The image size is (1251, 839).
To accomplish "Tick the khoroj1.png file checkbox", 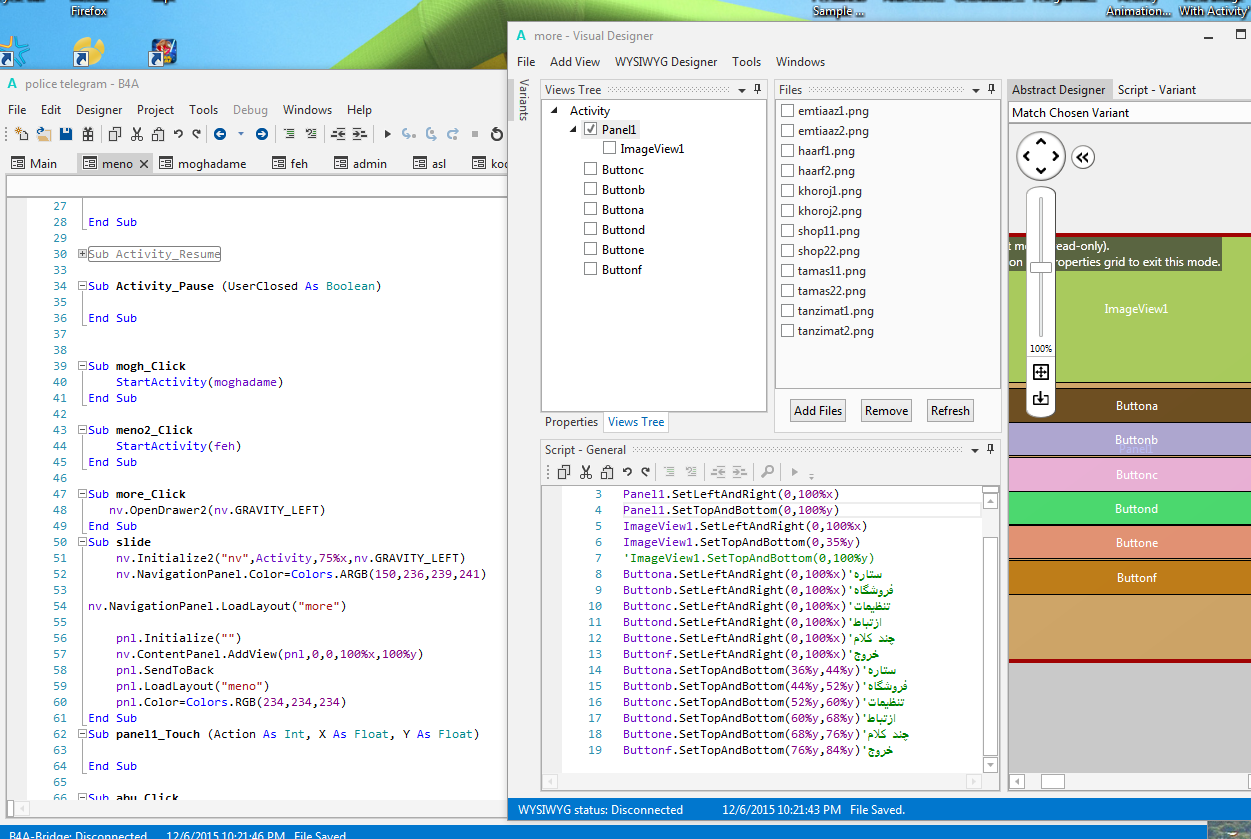I will [x=788, y=191].
